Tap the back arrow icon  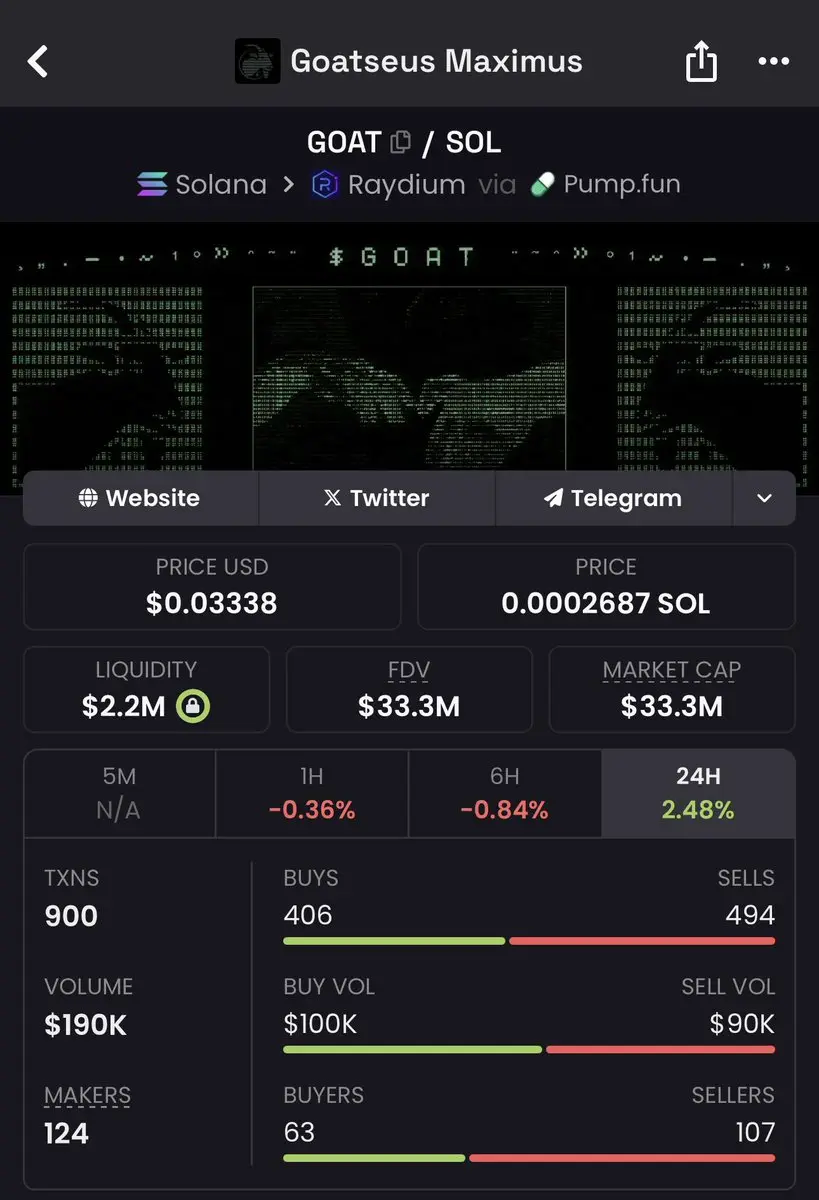click(38, 61)
